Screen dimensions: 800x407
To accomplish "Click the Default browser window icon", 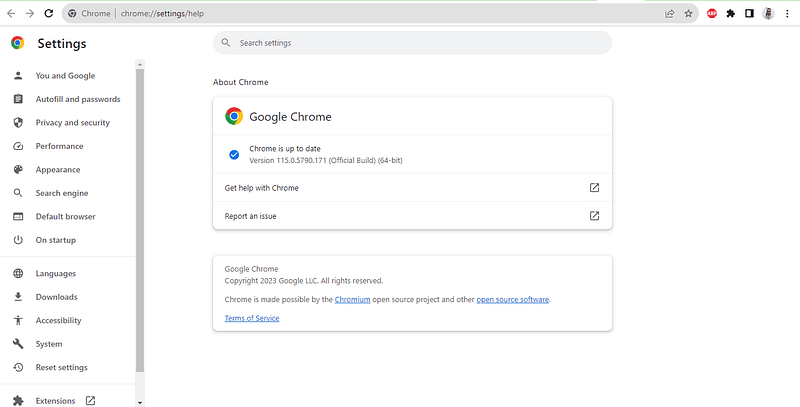I will [18, 216].
